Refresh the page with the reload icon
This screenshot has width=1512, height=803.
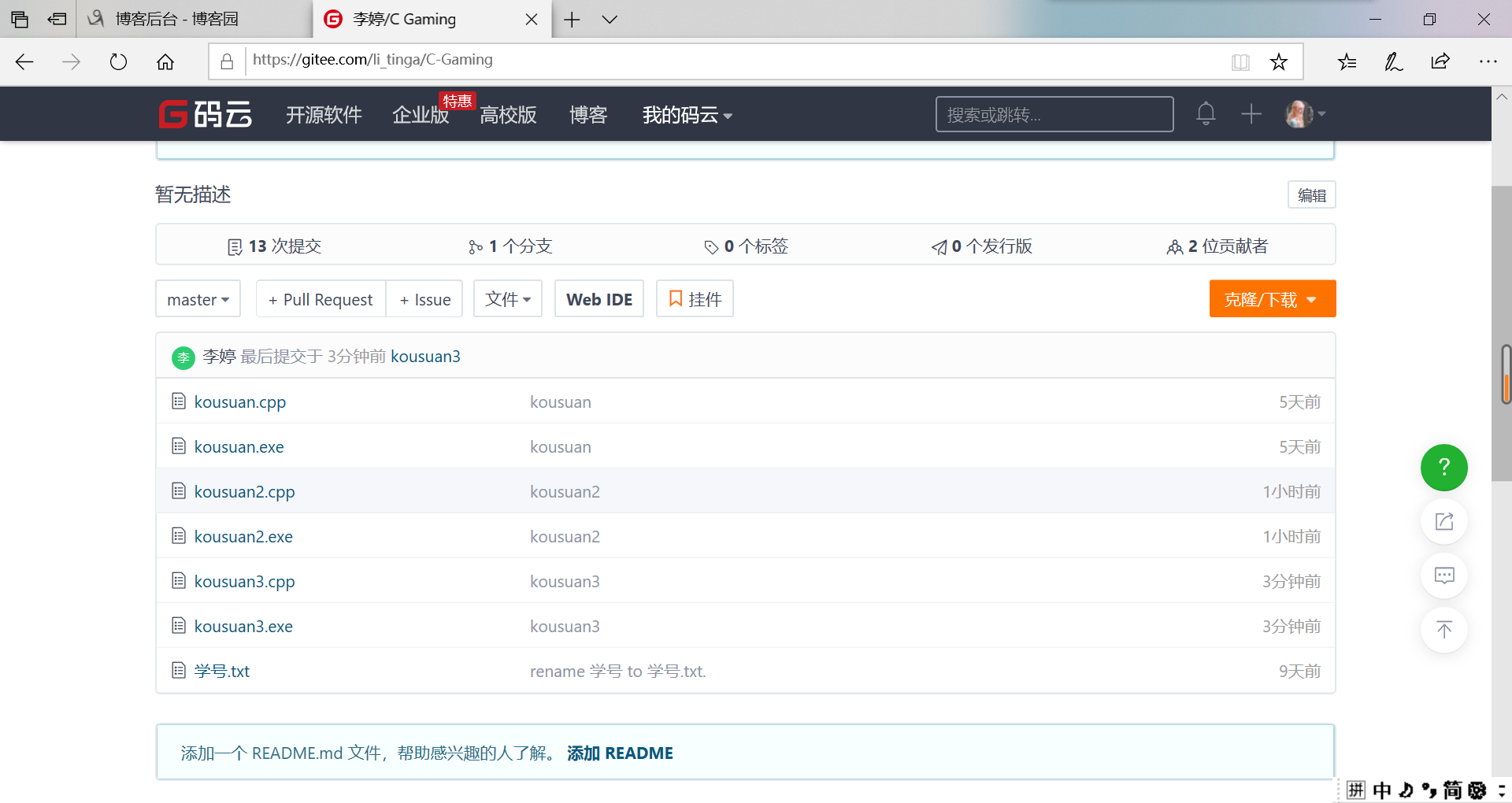click(118, 62)
